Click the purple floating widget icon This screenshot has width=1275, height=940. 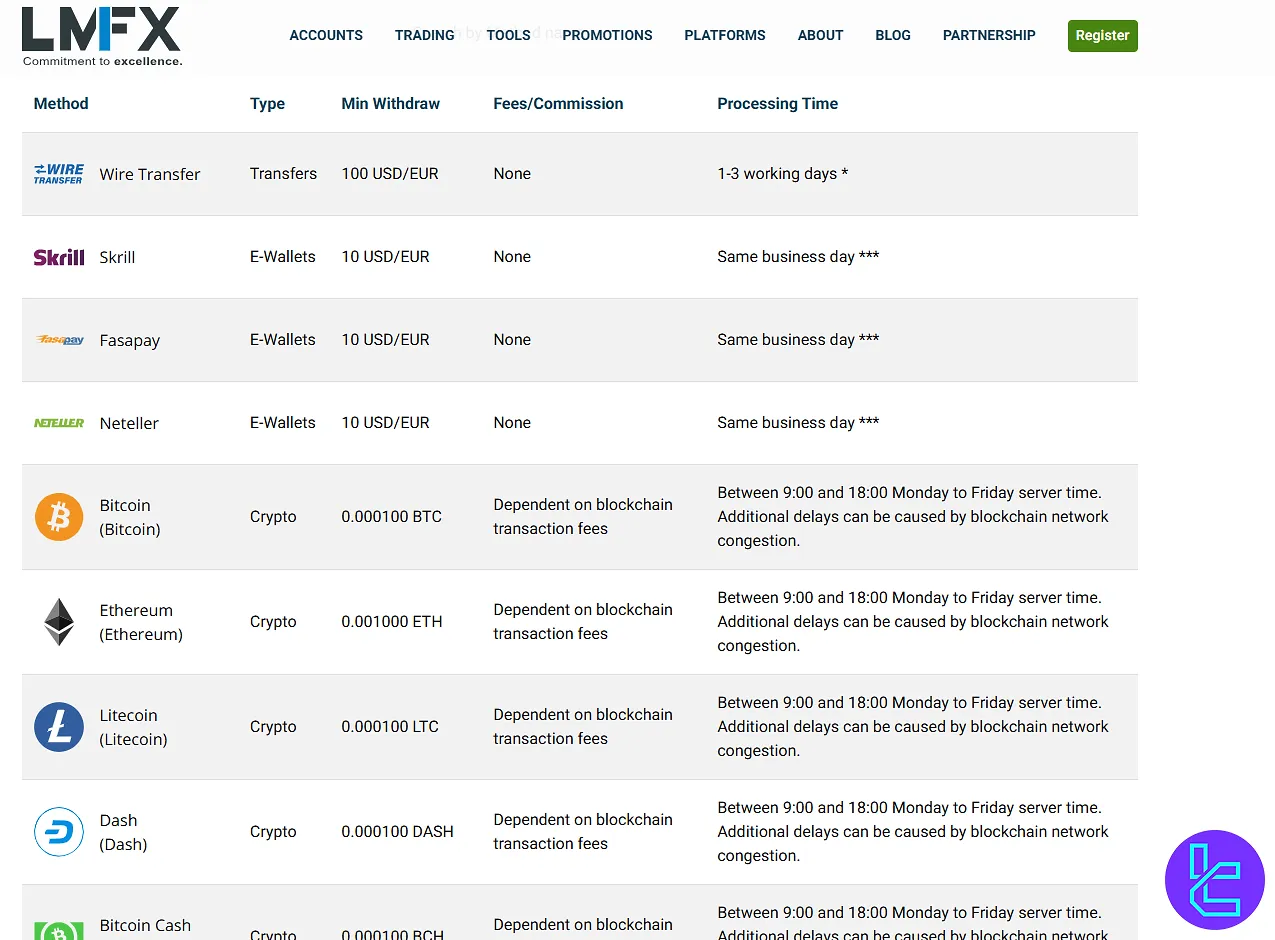click(1215, 880)
